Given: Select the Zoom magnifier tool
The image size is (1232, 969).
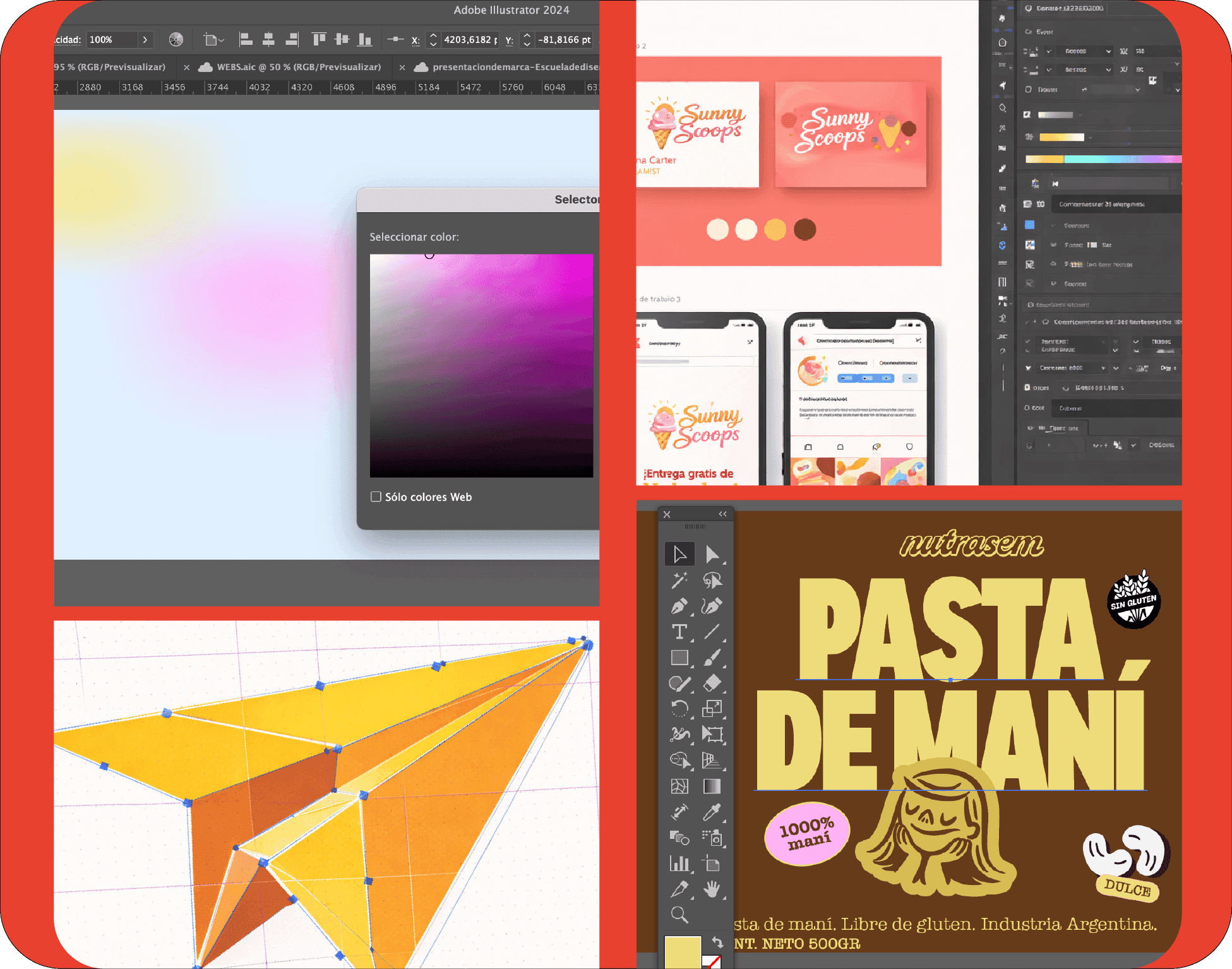Looking at the screenshot, I should [x=679, y=915].
